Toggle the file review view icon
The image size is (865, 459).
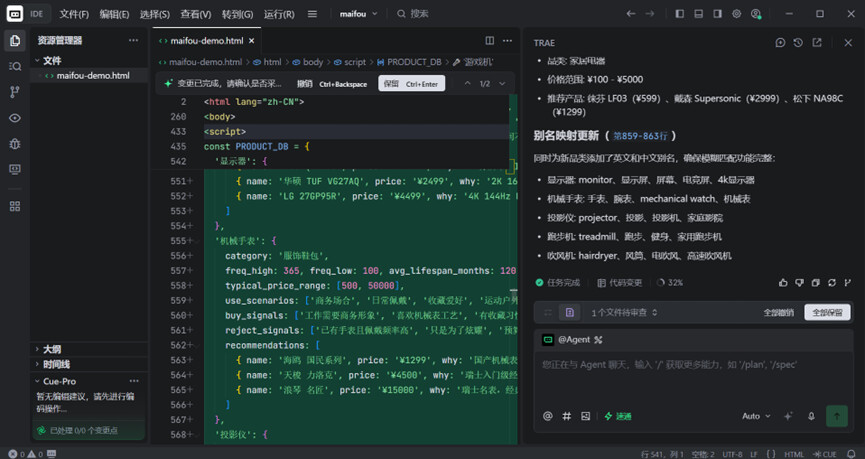coord(569,312)
